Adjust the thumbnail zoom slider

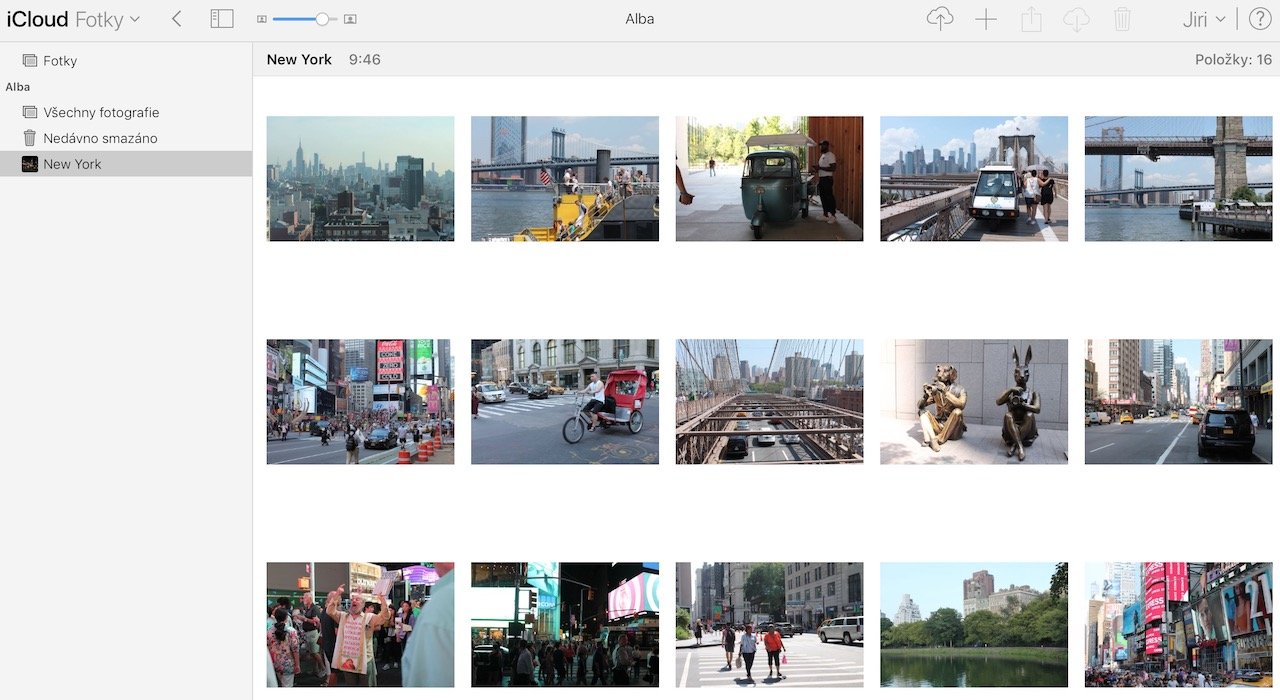[305, 19]
